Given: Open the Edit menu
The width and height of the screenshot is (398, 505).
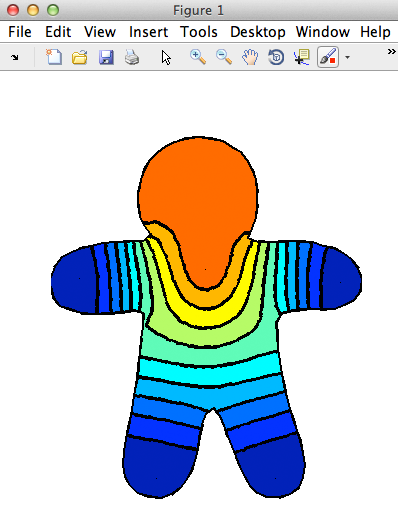Looking at the screenshot, I should (58, 32).
